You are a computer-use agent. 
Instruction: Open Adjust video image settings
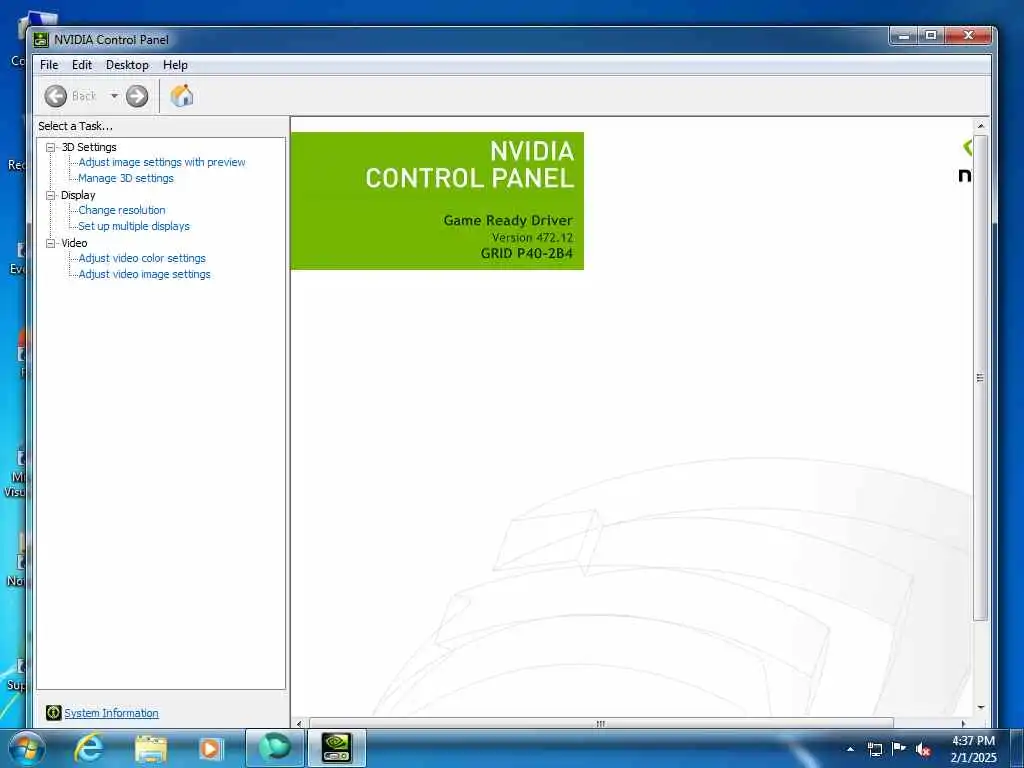[144, 274]
